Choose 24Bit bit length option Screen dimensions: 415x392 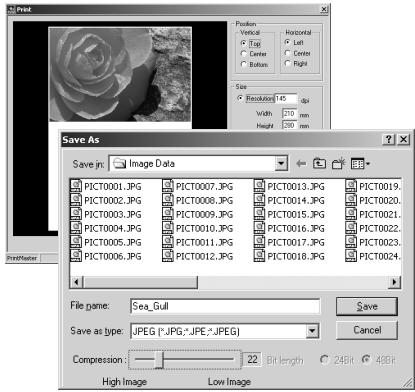click(x=324, y=360)
